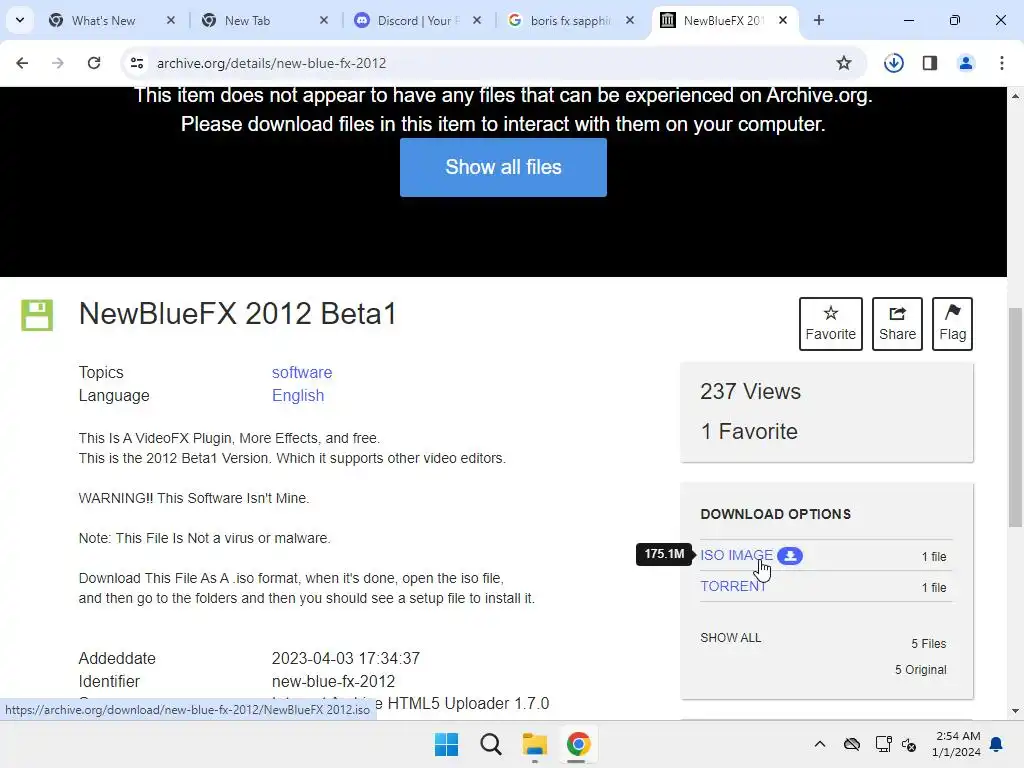The height and width of the screenshot is (768, 1024).
Task: Open the clock and date in taskbar
Action: tap(956, 744)
